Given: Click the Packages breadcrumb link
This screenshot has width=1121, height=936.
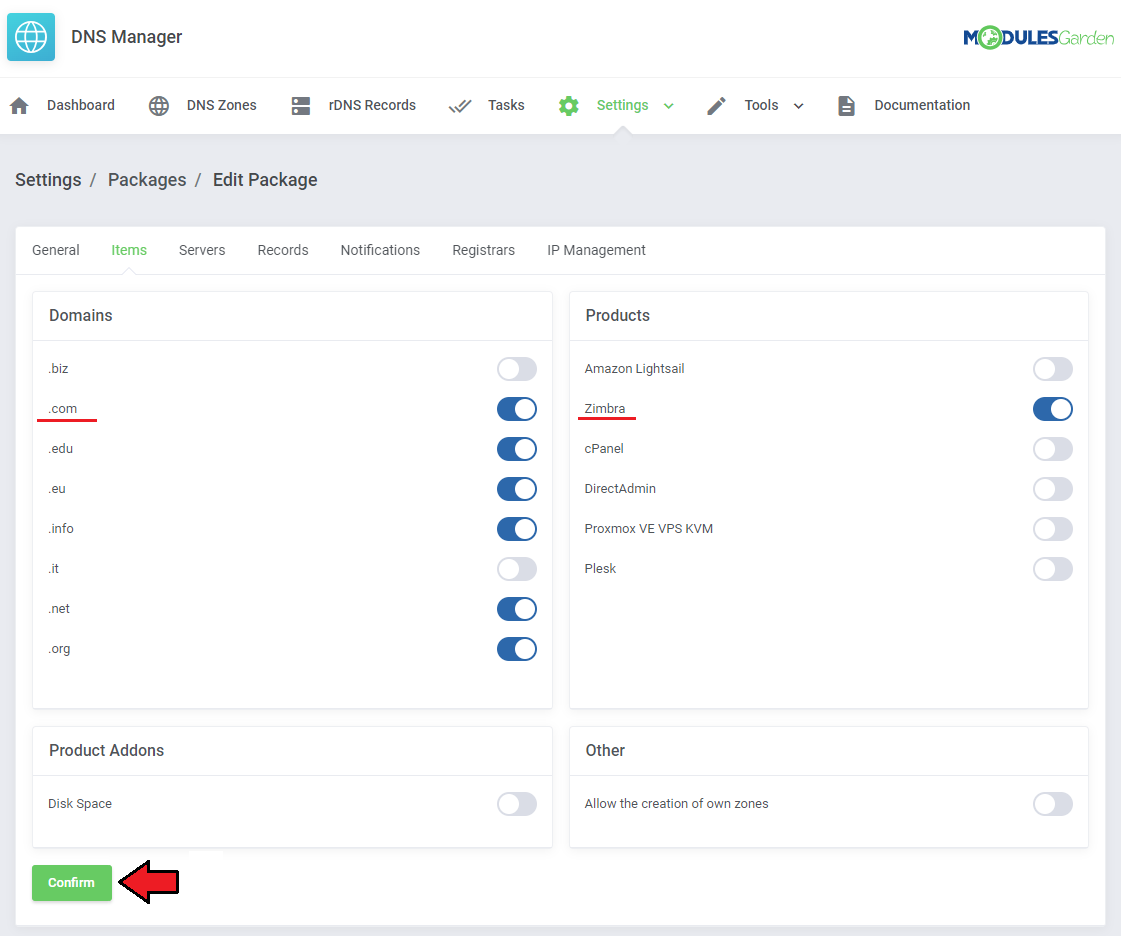Looking at the screenshot, I should coord(147,179).
